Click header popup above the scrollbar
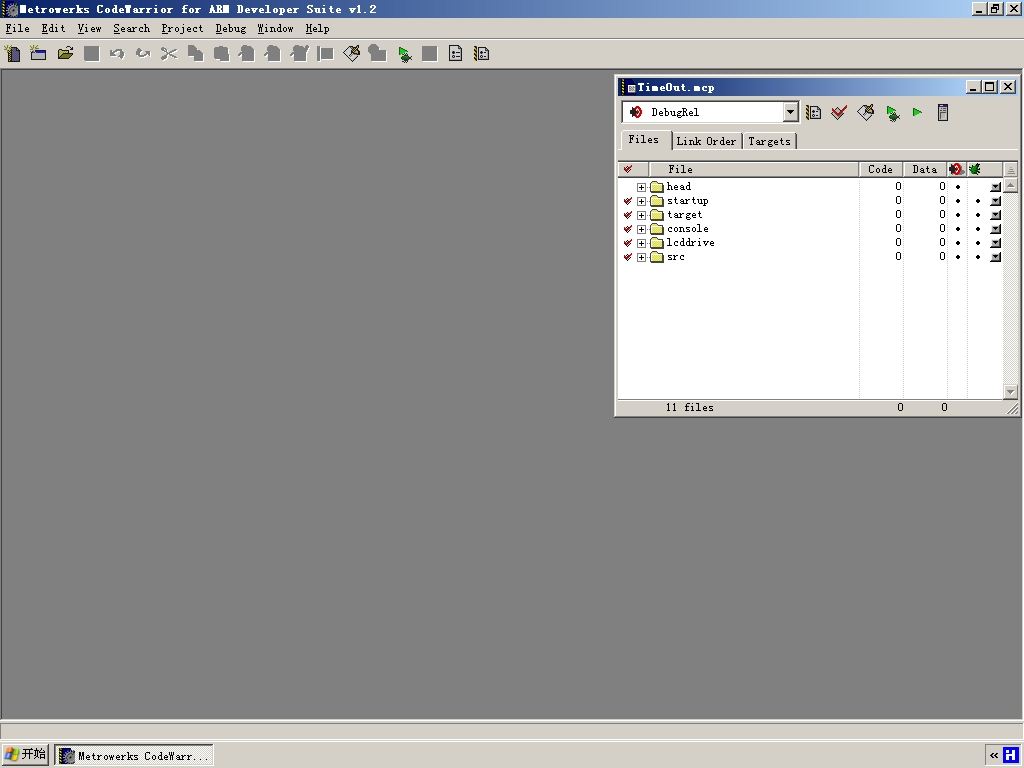Viewport: 1024px width, 768px height. point(1010,170)
